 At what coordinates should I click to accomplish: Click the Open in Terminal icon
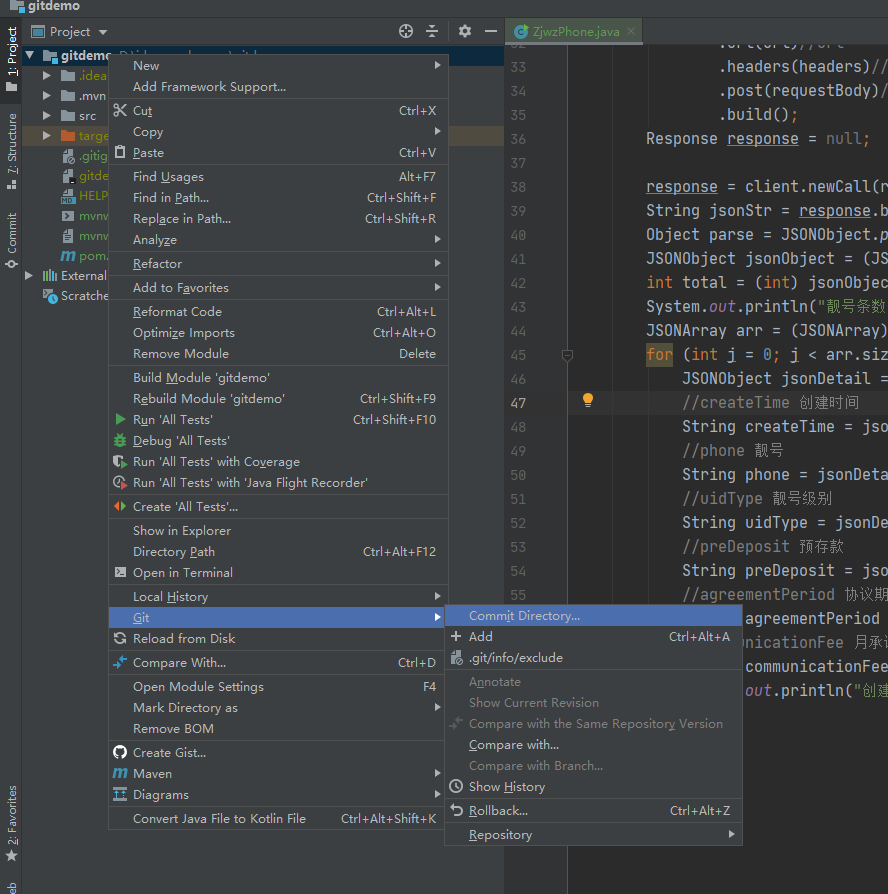pyautogui.click(x=120, y=572)
